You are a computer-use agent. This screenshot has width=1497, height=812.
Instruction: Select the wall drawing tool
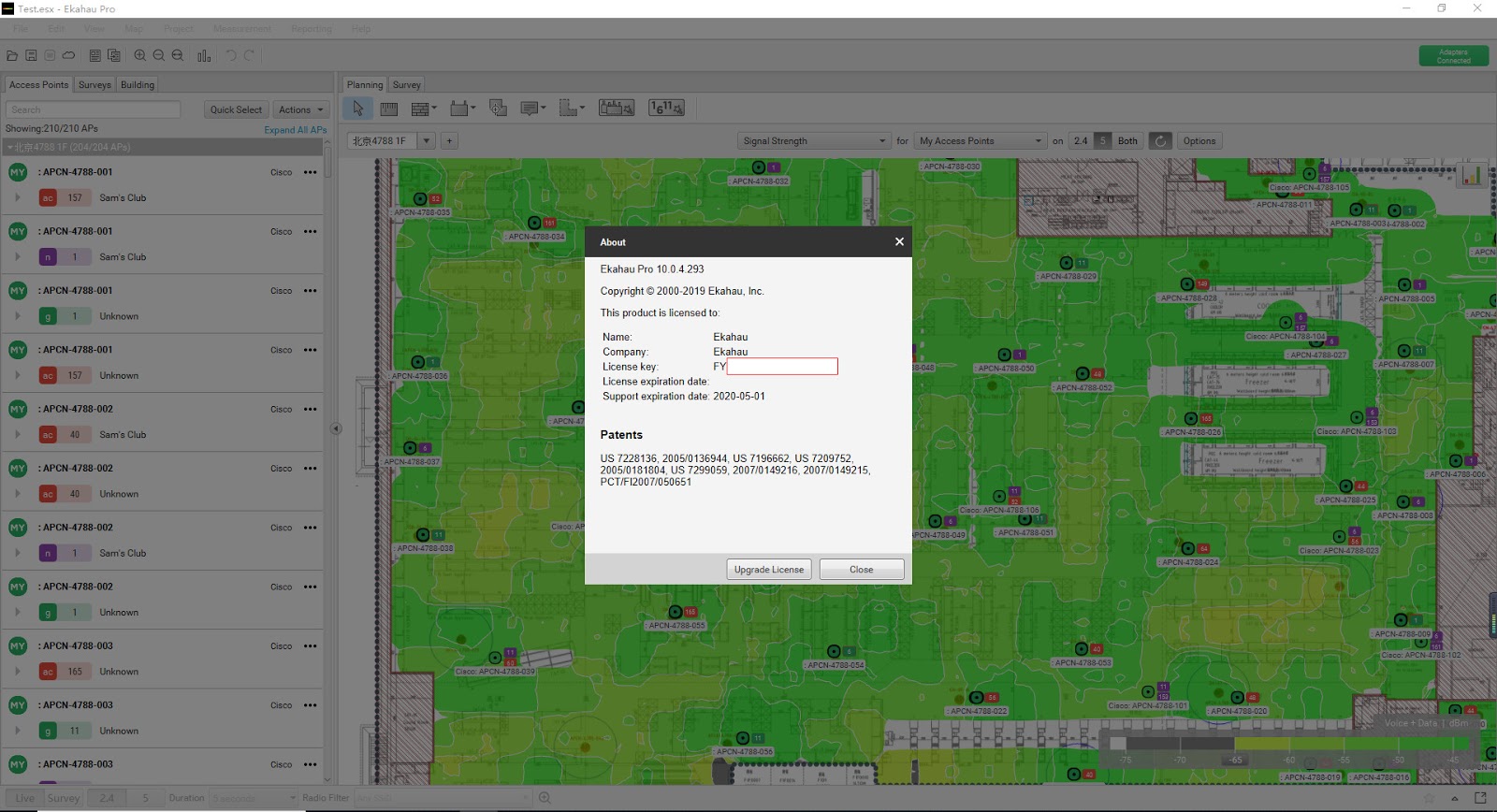(x=424, y=109)
